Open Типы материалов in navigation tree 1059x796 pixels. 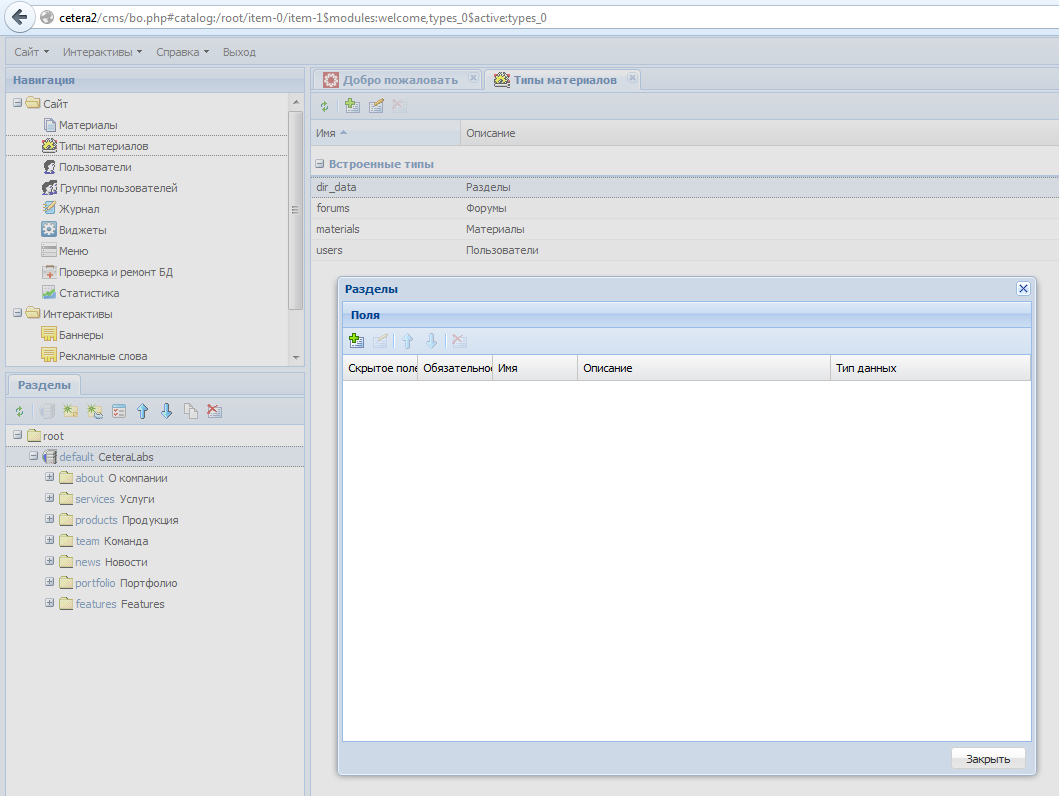tap(103, 146)
